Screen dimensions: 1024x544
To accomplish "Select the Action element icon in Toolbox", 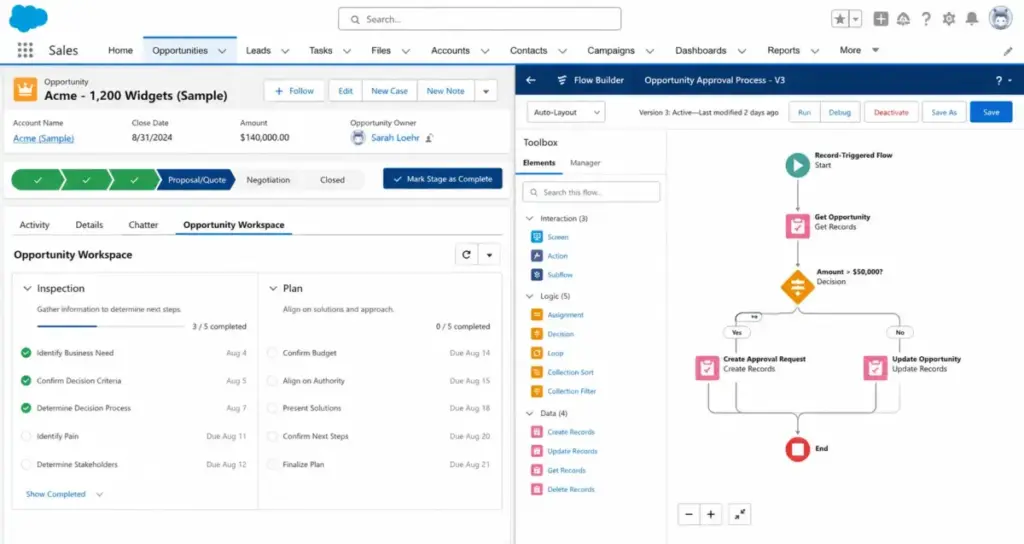I will [x=537, y=256].
